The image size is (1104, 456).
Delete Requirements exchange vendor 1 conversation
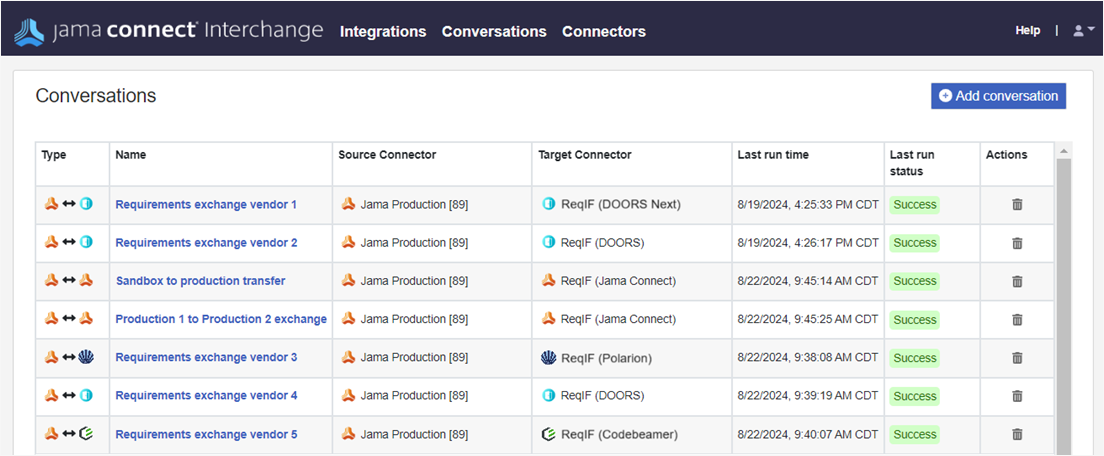point(1017,204)
